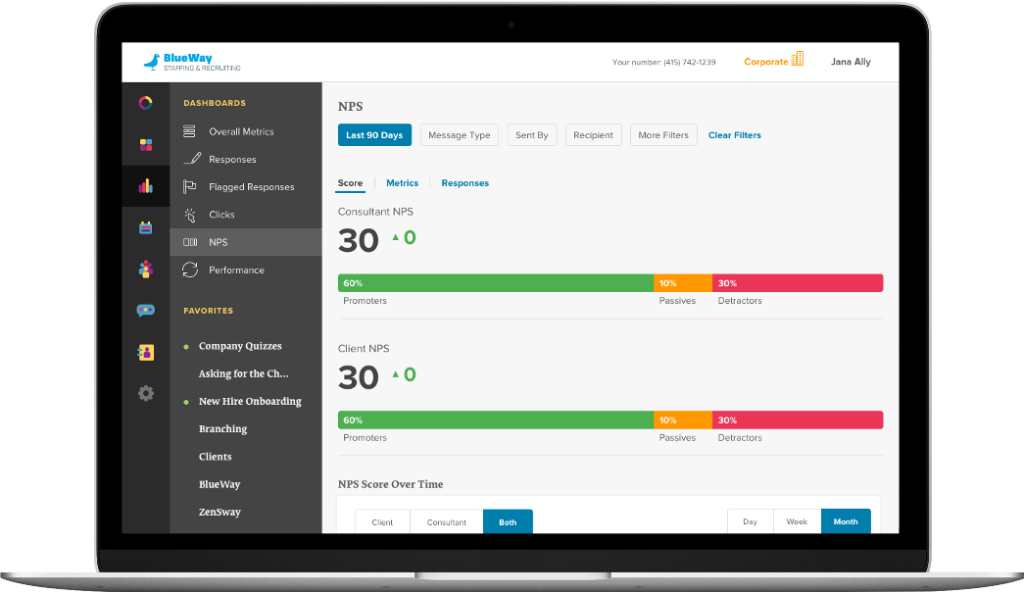The width and height of the screenshot is (1024, 592).
Task: Click the four-squares apps grid icon
Action: pos(146,145)
